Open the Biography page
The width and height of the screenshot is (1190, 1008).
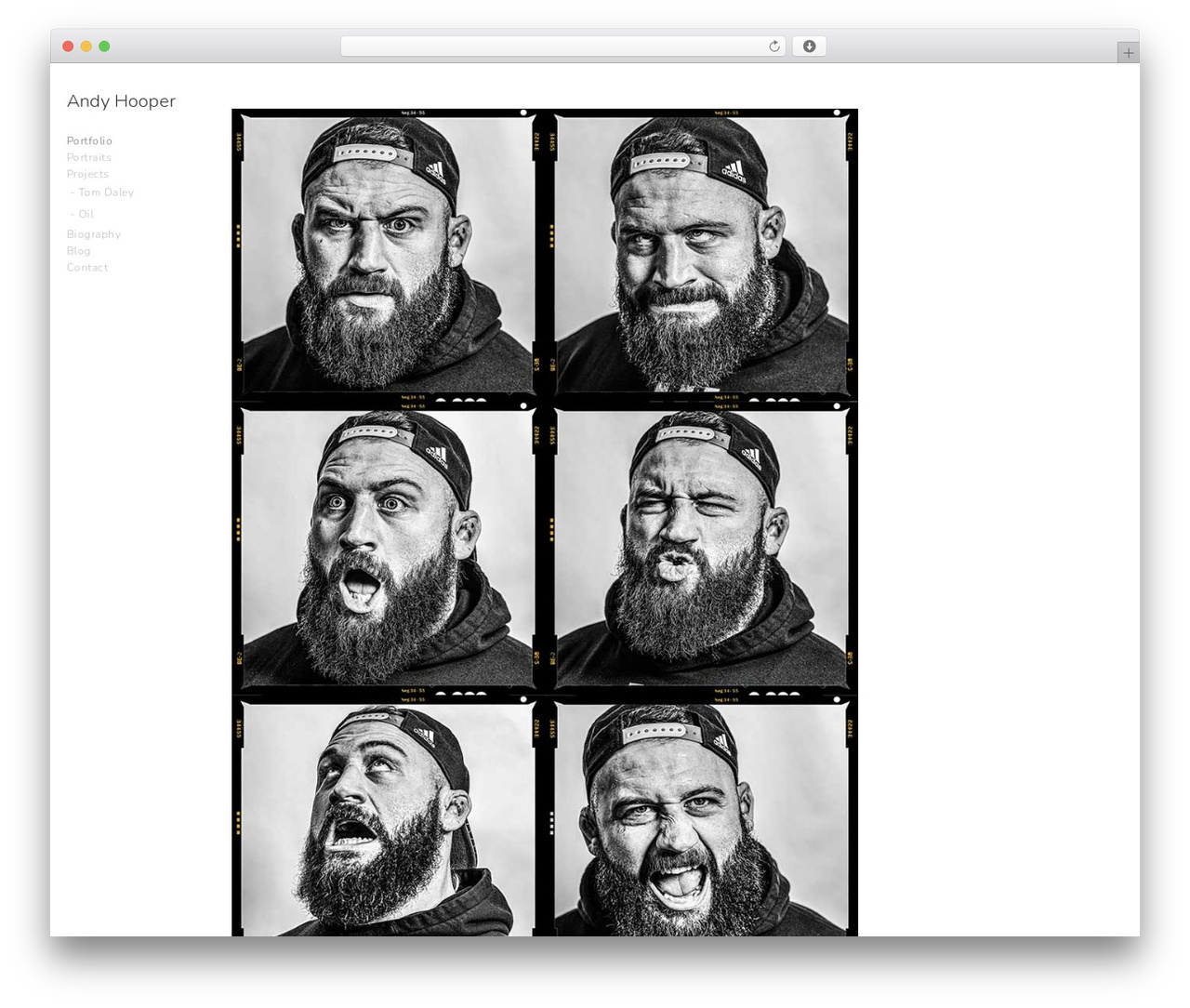[x=94, y=235]
